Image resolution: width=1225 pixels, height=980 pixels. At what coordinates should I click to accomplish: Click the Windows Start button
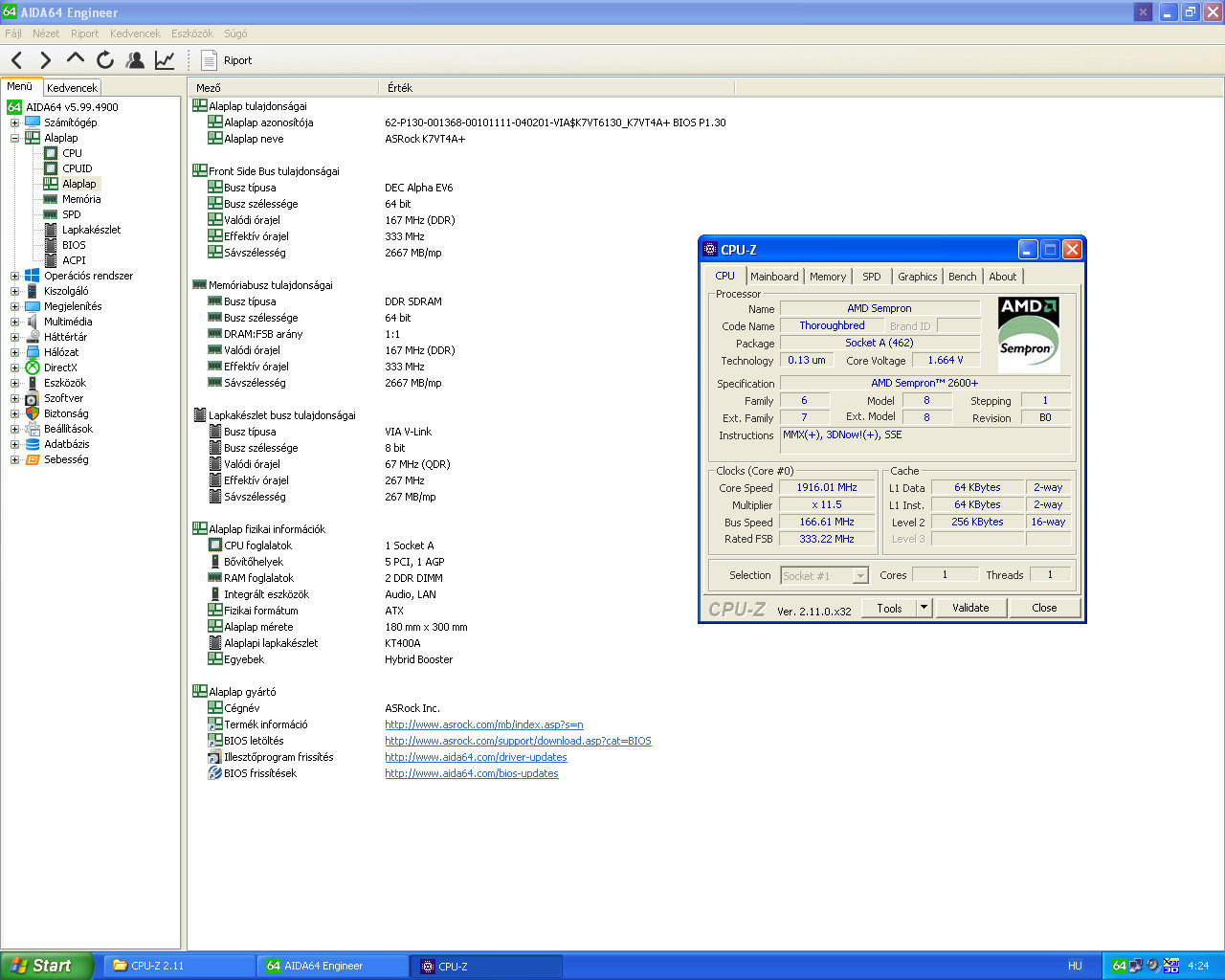click(x=46, y=966)
